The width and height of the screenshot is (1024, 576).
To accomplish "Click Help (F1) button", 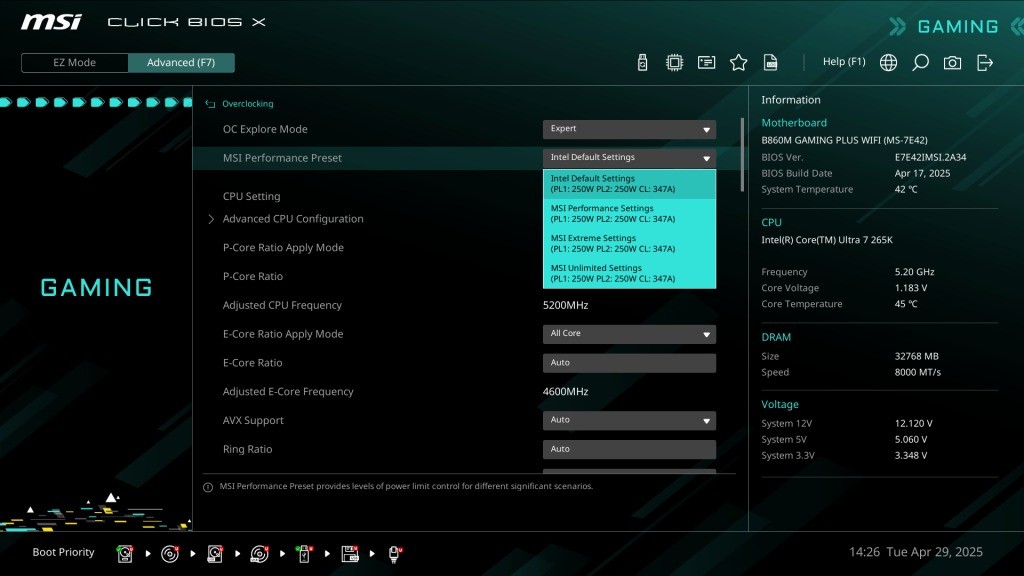I will point(843,62).
